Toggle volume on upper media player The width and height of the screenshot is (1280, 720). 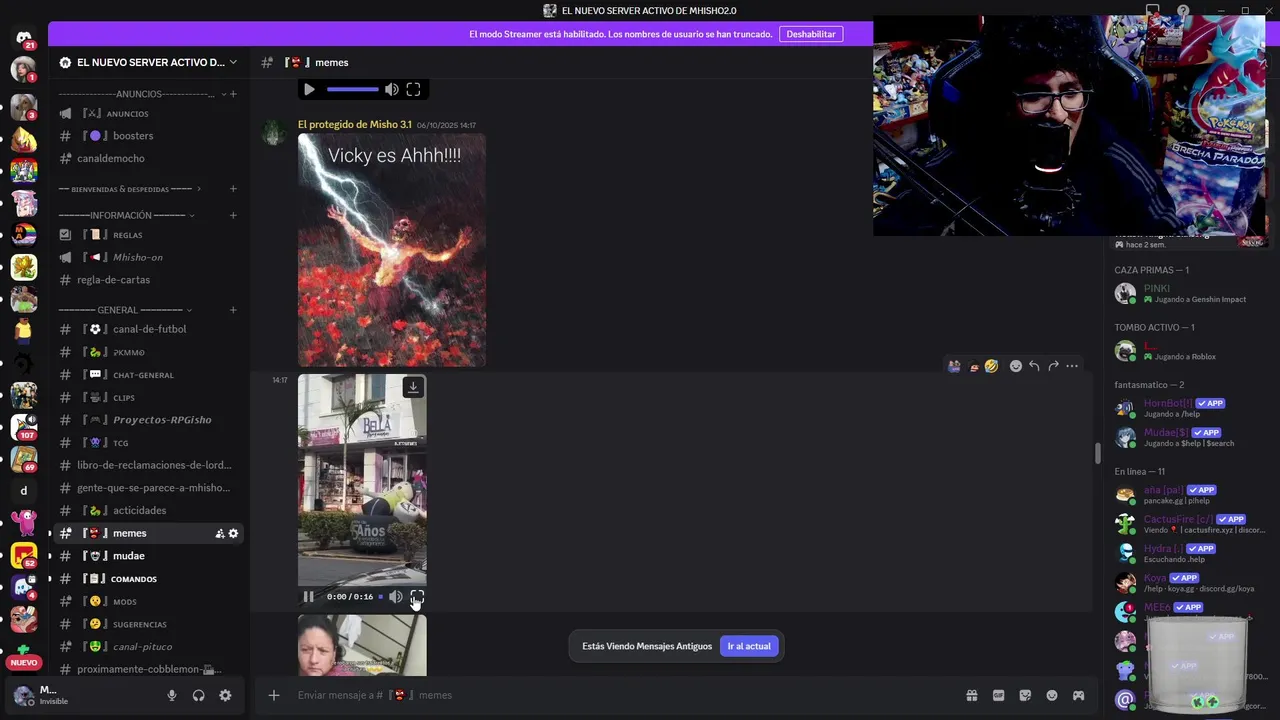(x=392, y=90)
